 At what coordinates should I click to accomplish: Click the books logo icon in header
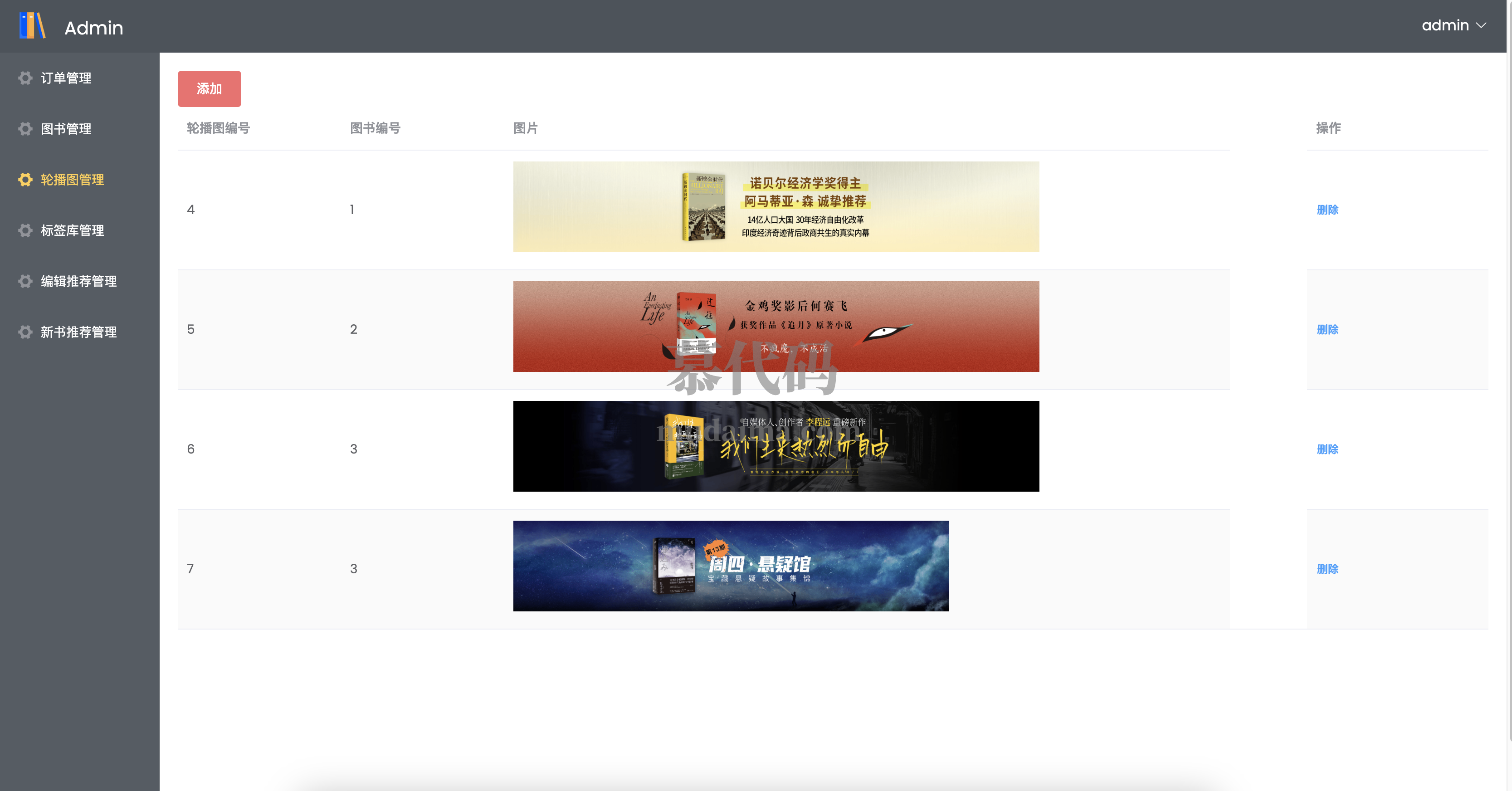(32, 26)
